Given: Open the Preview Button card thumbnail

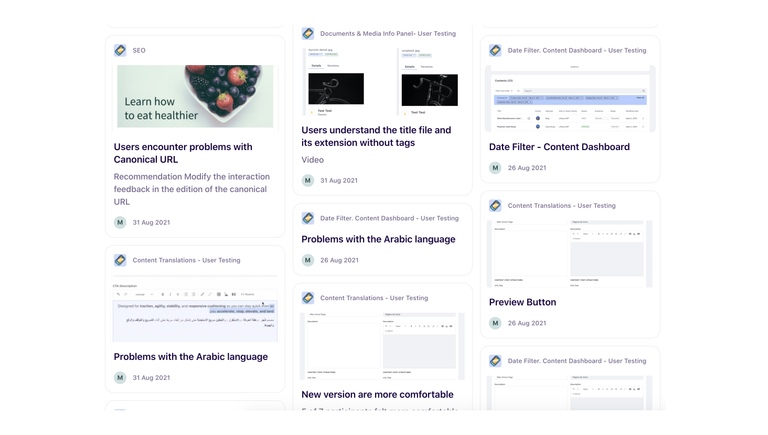Looking at the screenshot, I should pyautogui.click(x=570, y=253).
